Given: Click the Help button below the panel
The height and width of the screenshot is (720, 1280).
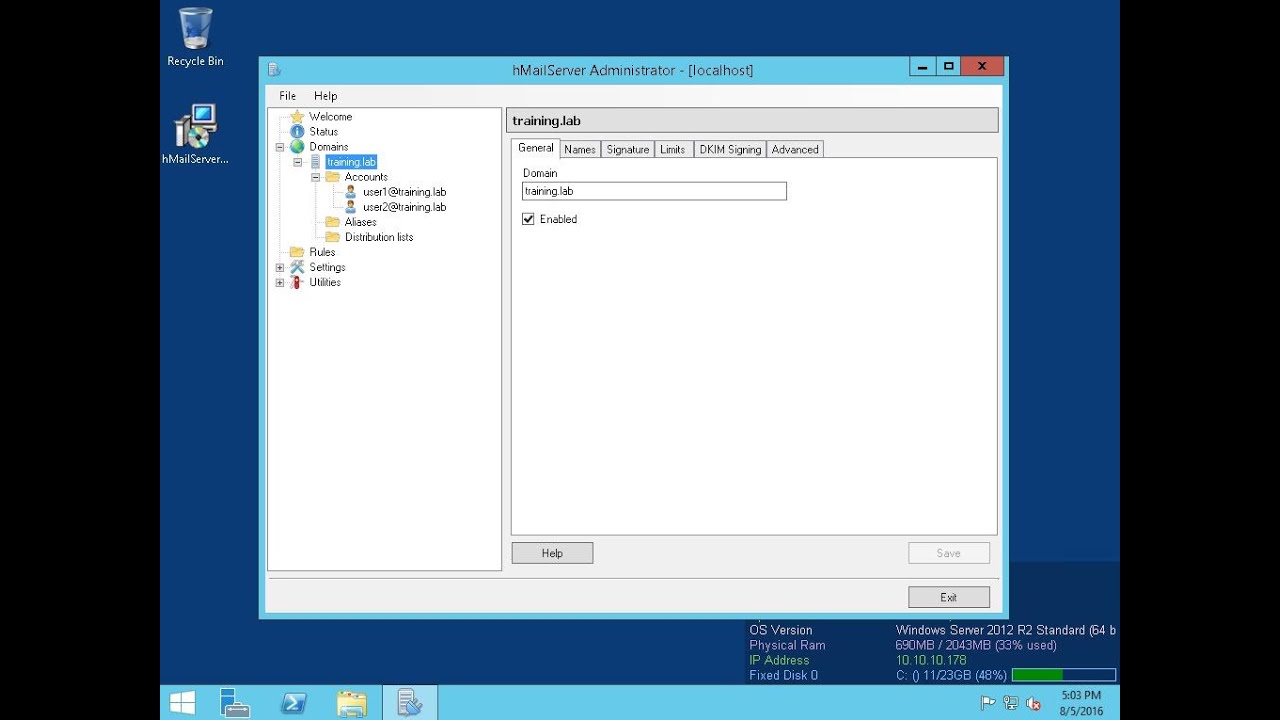Looking at the screenshot, I should pyautogui.click(x=552, y=553).
